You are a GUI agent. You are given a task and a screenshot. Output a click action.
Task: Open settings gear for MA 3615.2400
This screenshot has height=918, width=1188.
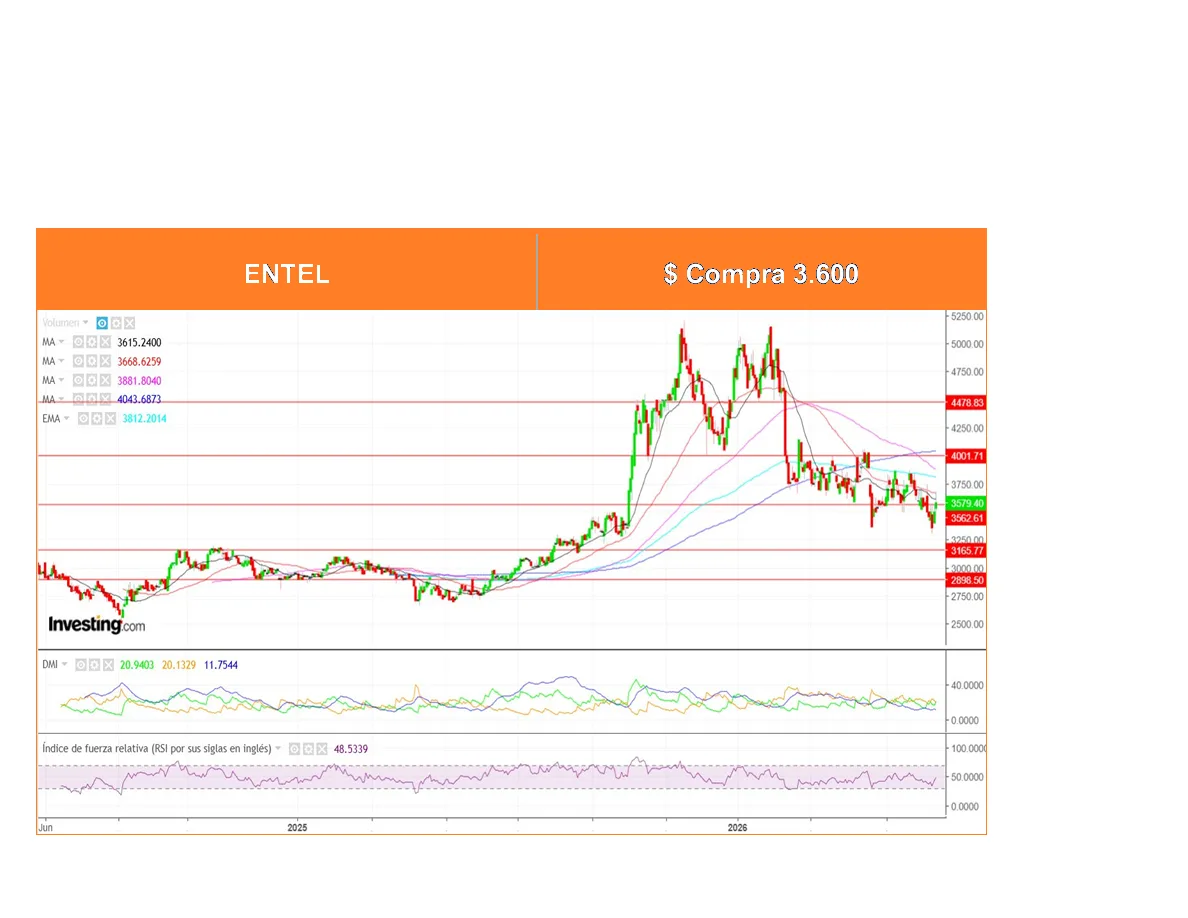coord(92,342)
